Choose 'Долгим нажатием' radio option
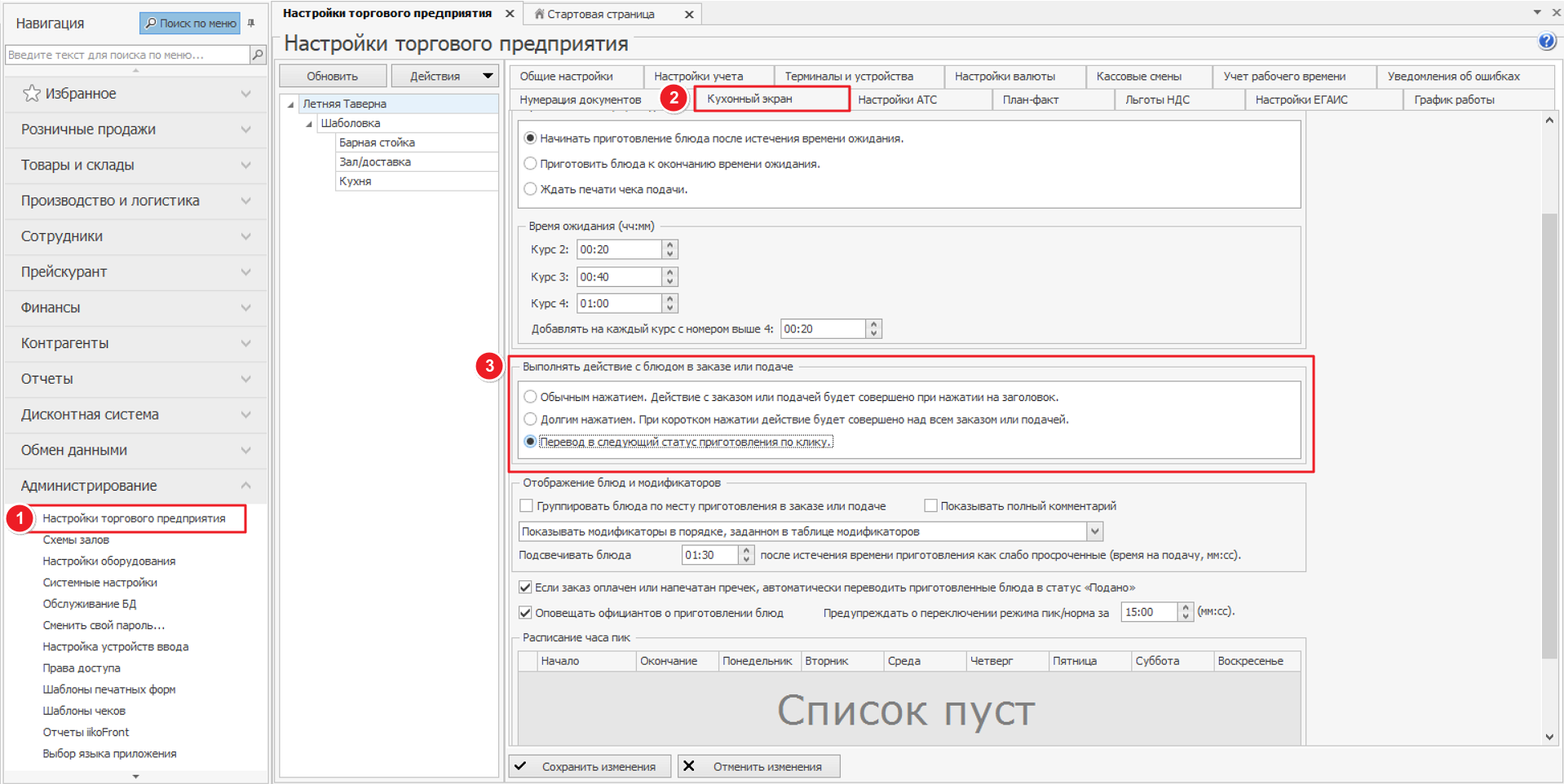1564x784 pixels. pos(530,419)
